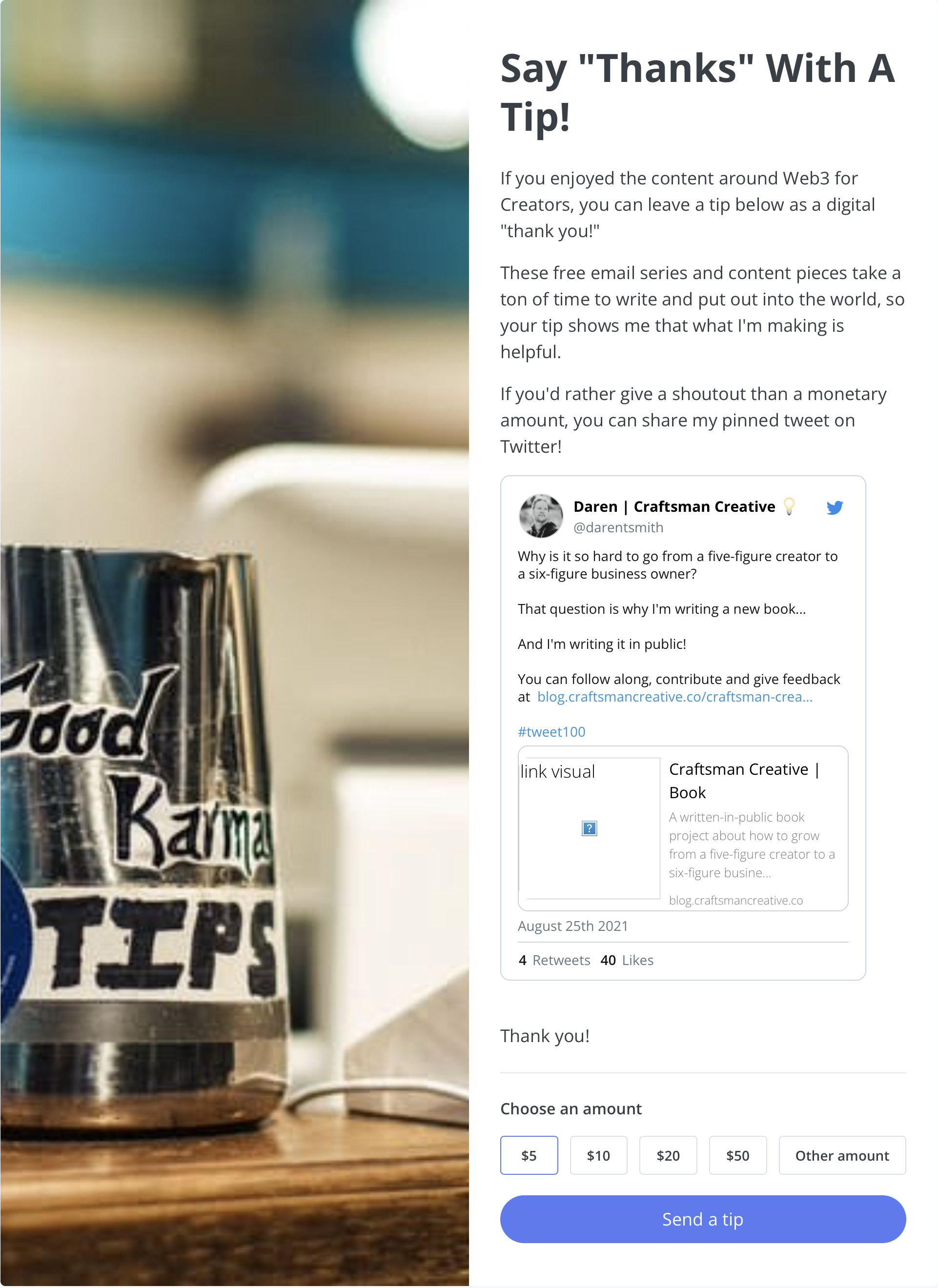Click the broken link visual image icon
Screen dimensions: 938x1288
(589, 828)
